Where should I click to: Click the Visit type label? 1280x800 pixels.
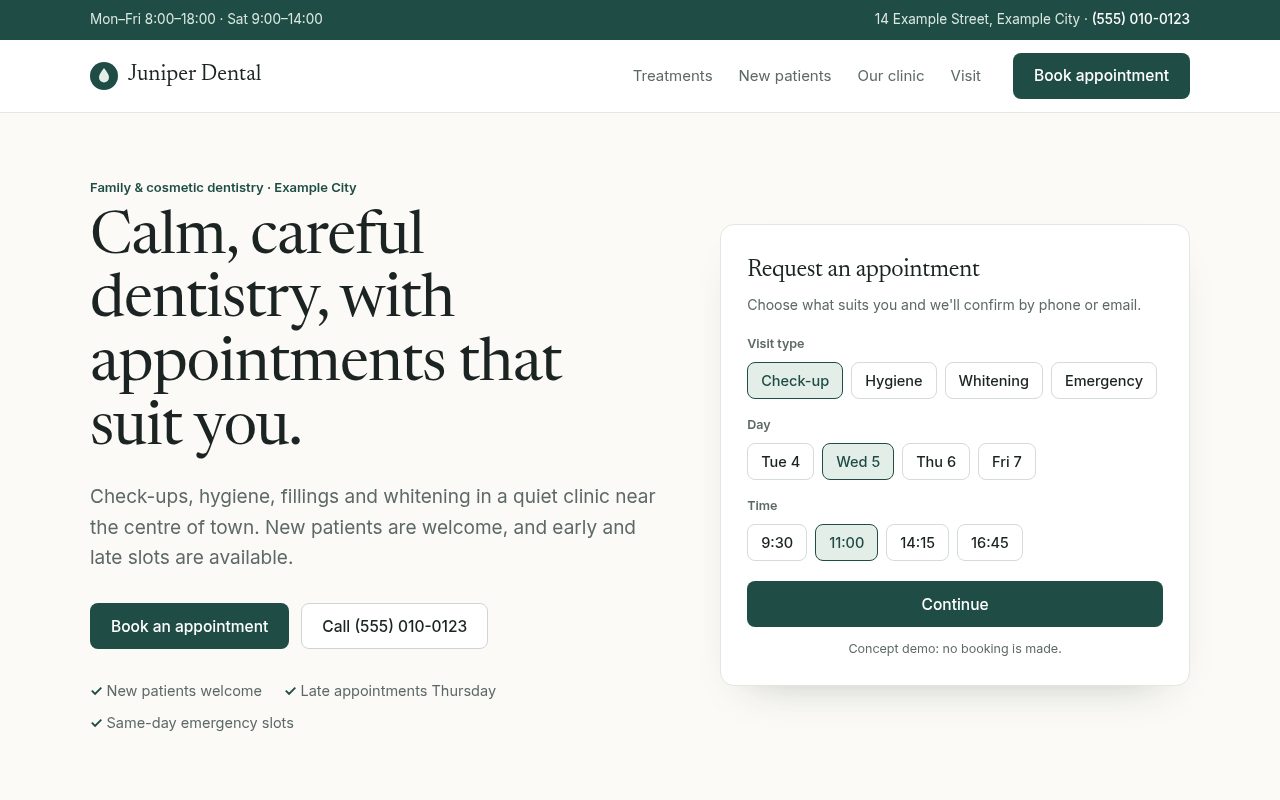tap(776, 344)
